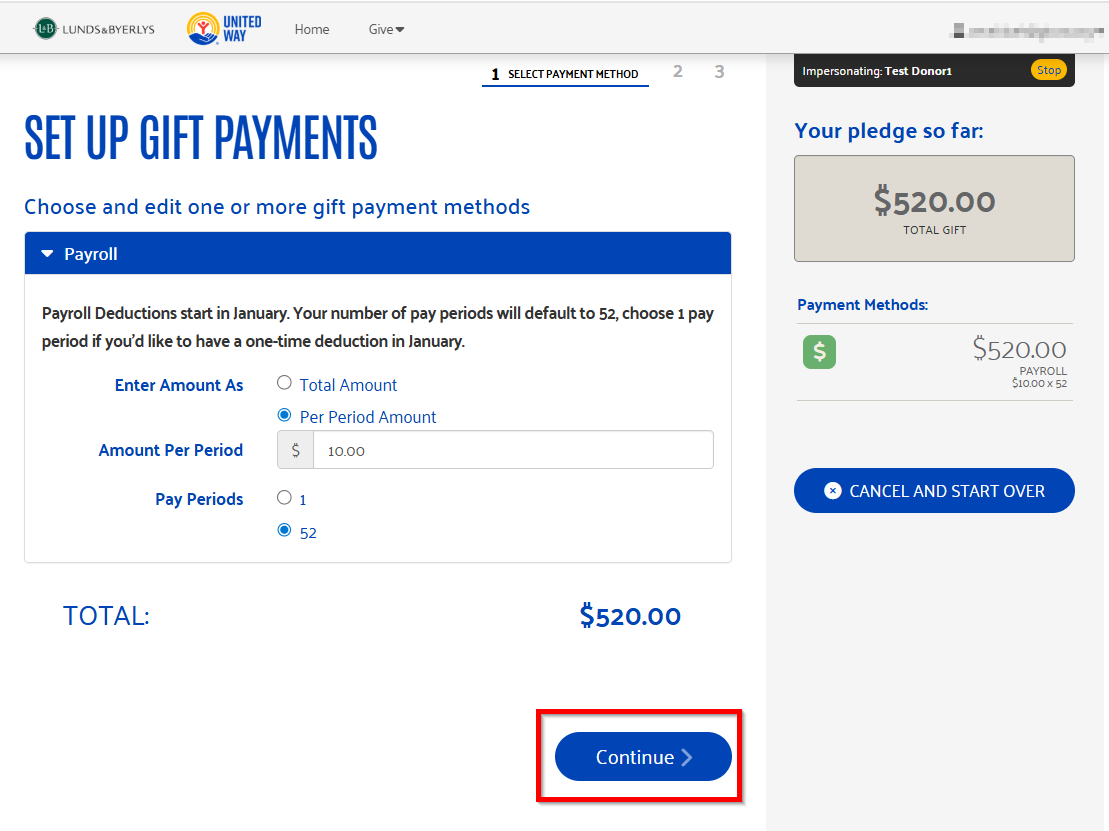Click Cancel and Start Over

coord(934,491)
